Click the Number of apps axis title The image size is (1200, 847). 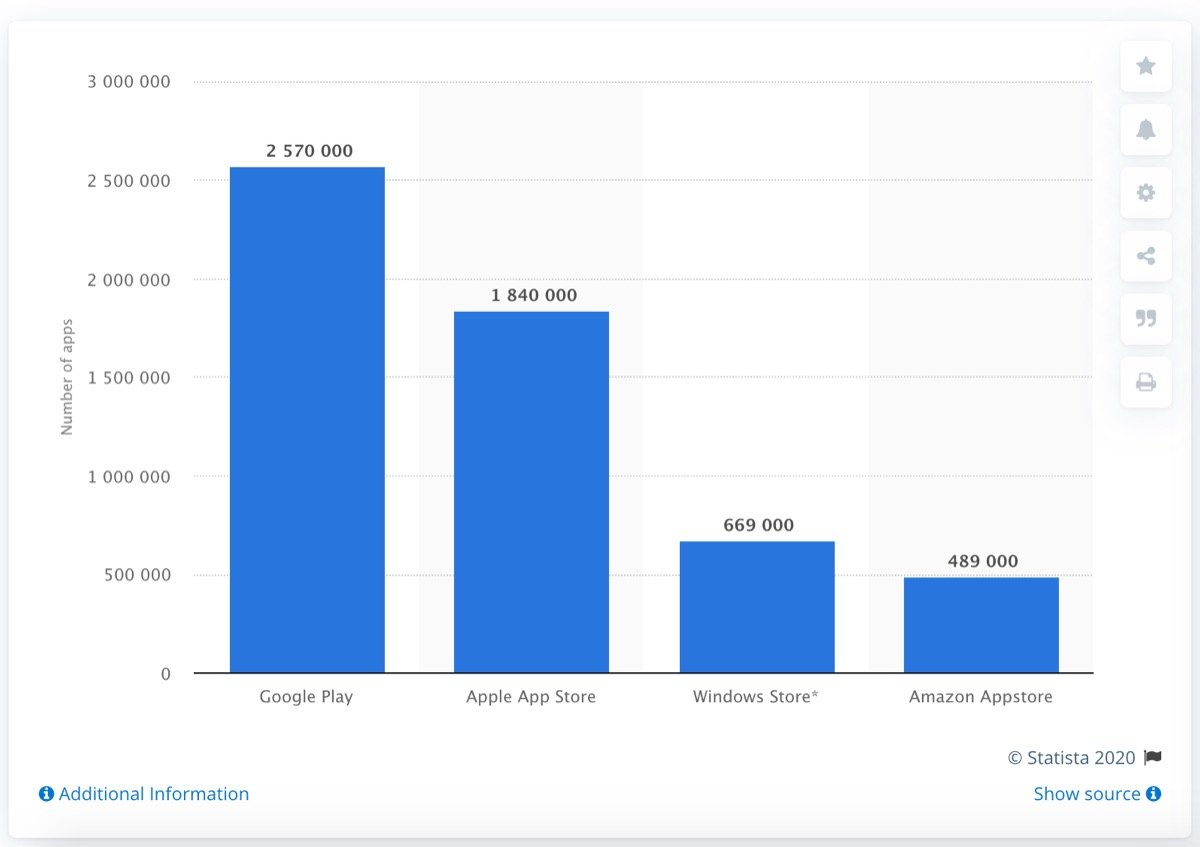(66, 376)
